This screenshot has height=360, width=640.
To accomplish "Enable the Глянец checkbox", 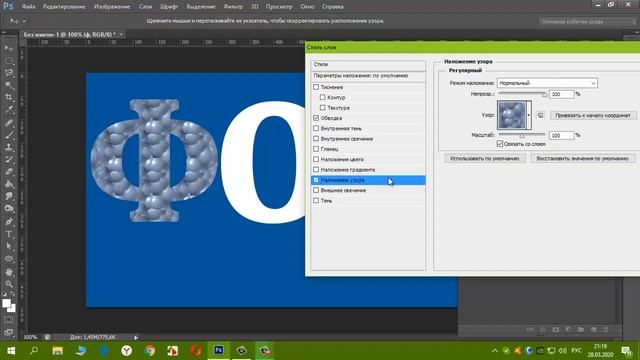I will [x=316, y=149].
